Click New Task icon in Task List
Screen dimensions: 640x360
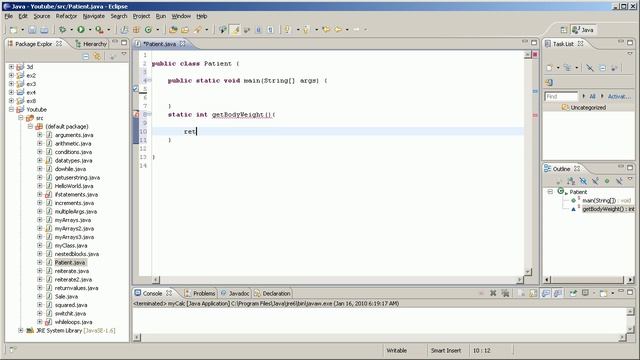549,68
